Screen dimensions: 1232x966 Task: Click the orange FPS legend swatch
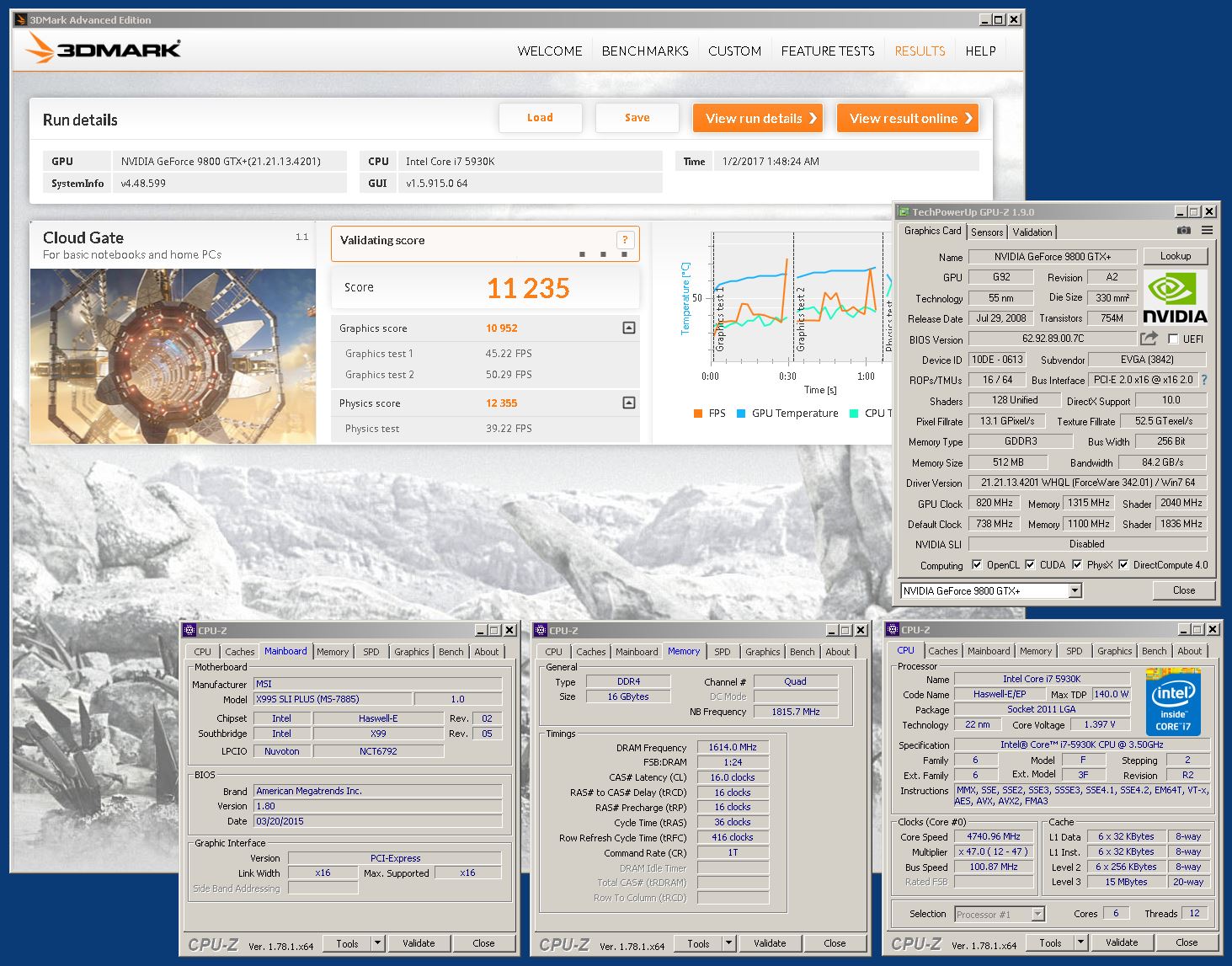698,414
